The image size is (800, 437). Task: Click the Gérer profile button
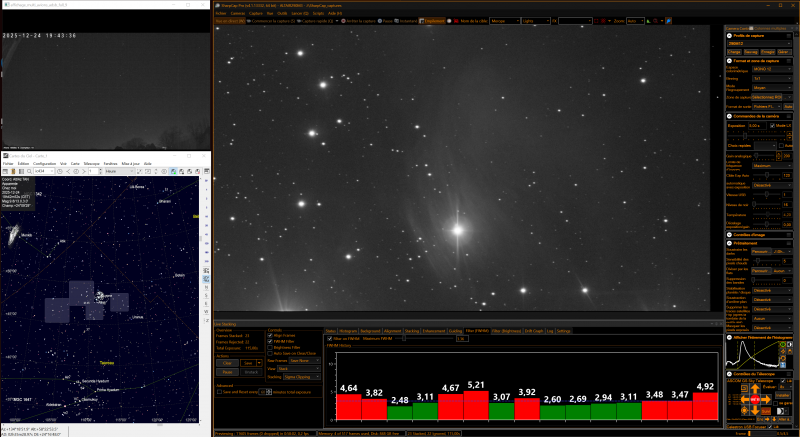784,52
